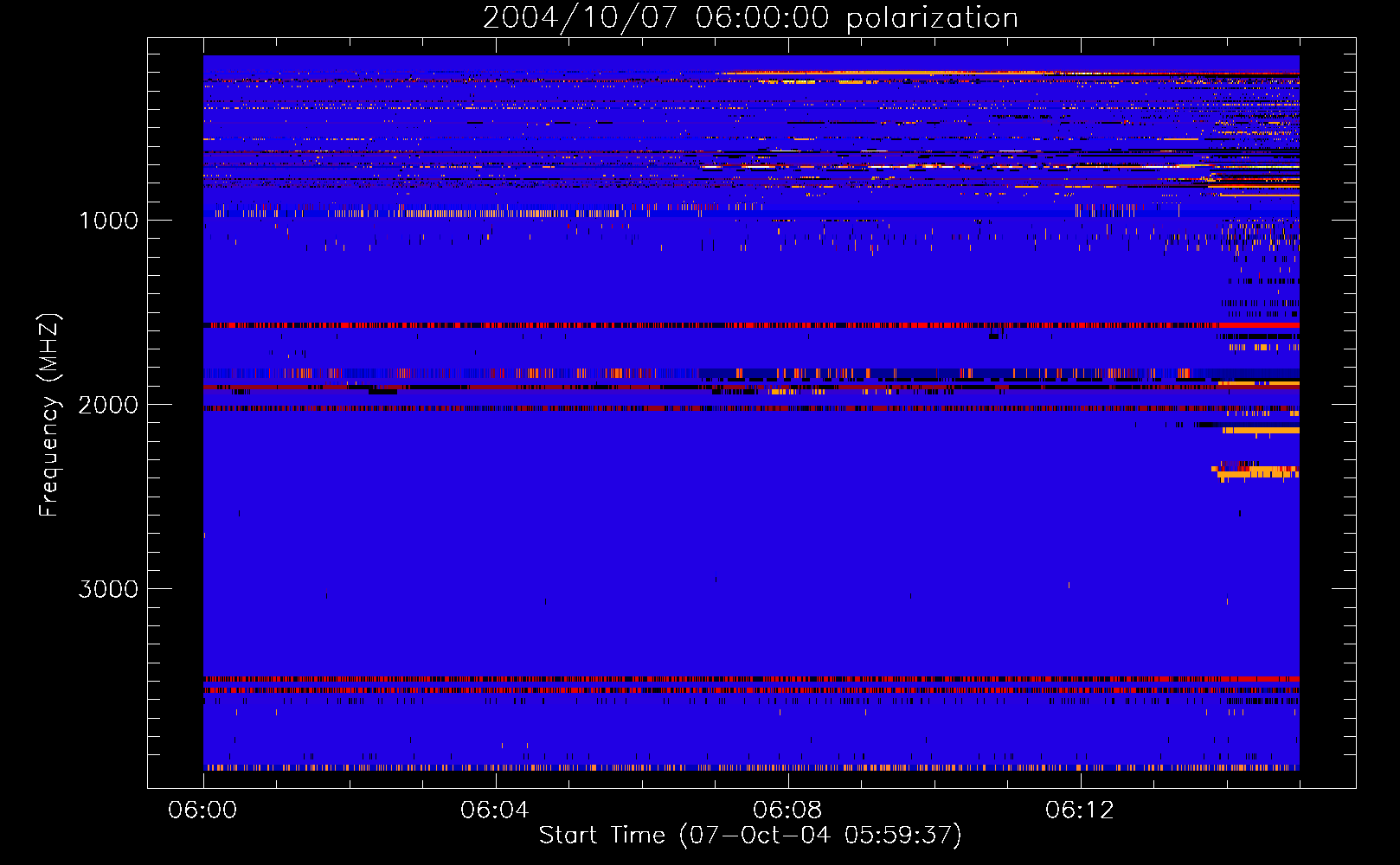Click the 2000 frequency tick label

pyautogui.click(x=108, y=405)
